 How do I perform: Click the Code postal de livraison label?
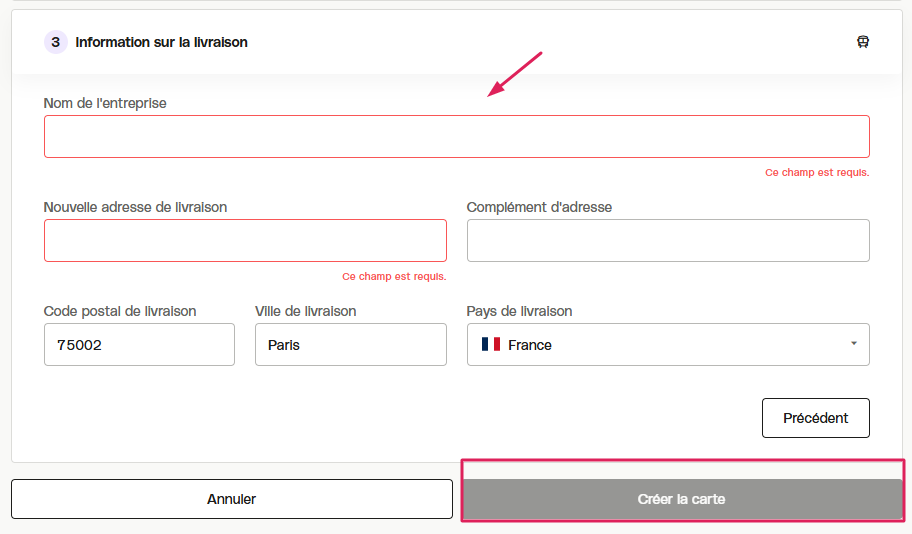click(120, 311)
